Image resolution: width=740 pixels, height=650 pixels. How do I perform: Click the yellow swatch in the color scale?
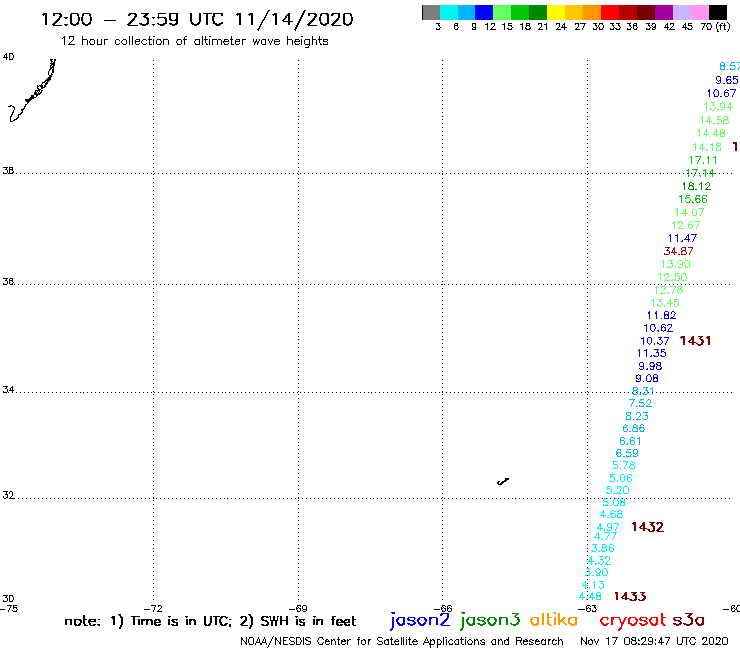(x=556, y=12)
